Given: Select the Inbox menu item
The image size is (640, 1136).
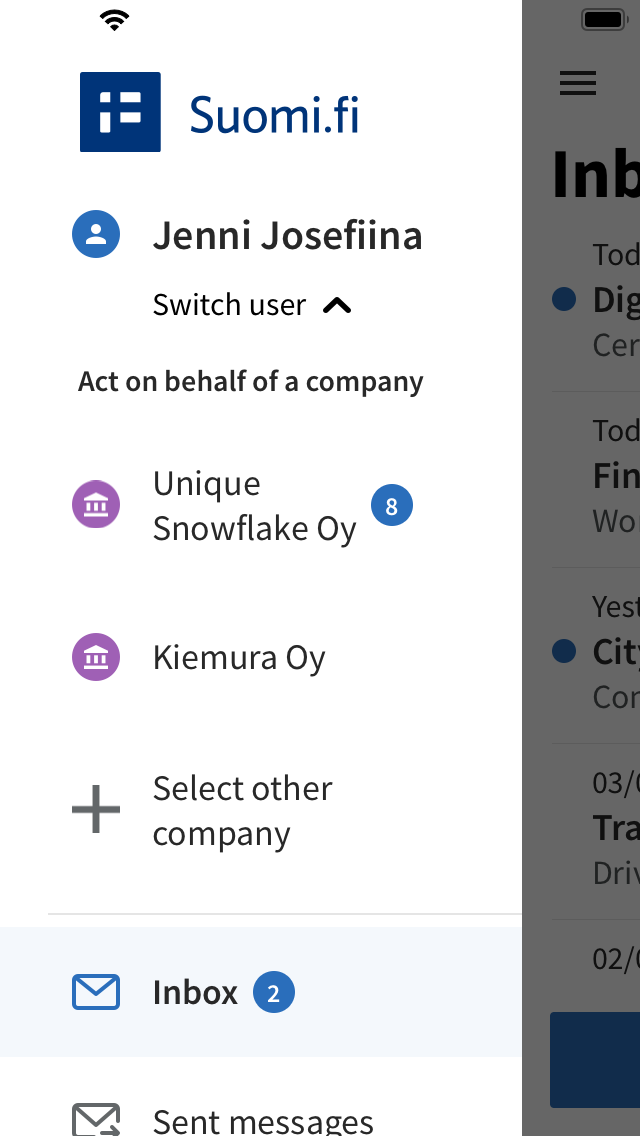Looking at the screenshot, I should 195,992.
